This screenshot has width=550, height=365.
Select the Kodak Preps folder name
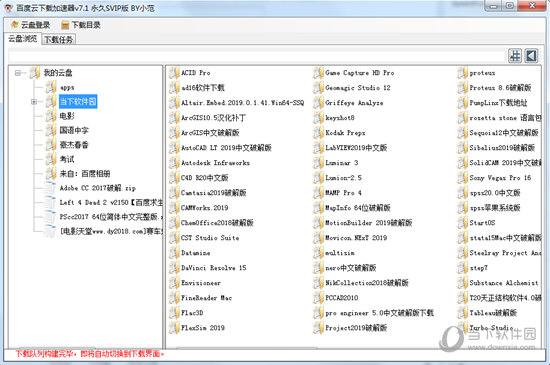[345, 133]
